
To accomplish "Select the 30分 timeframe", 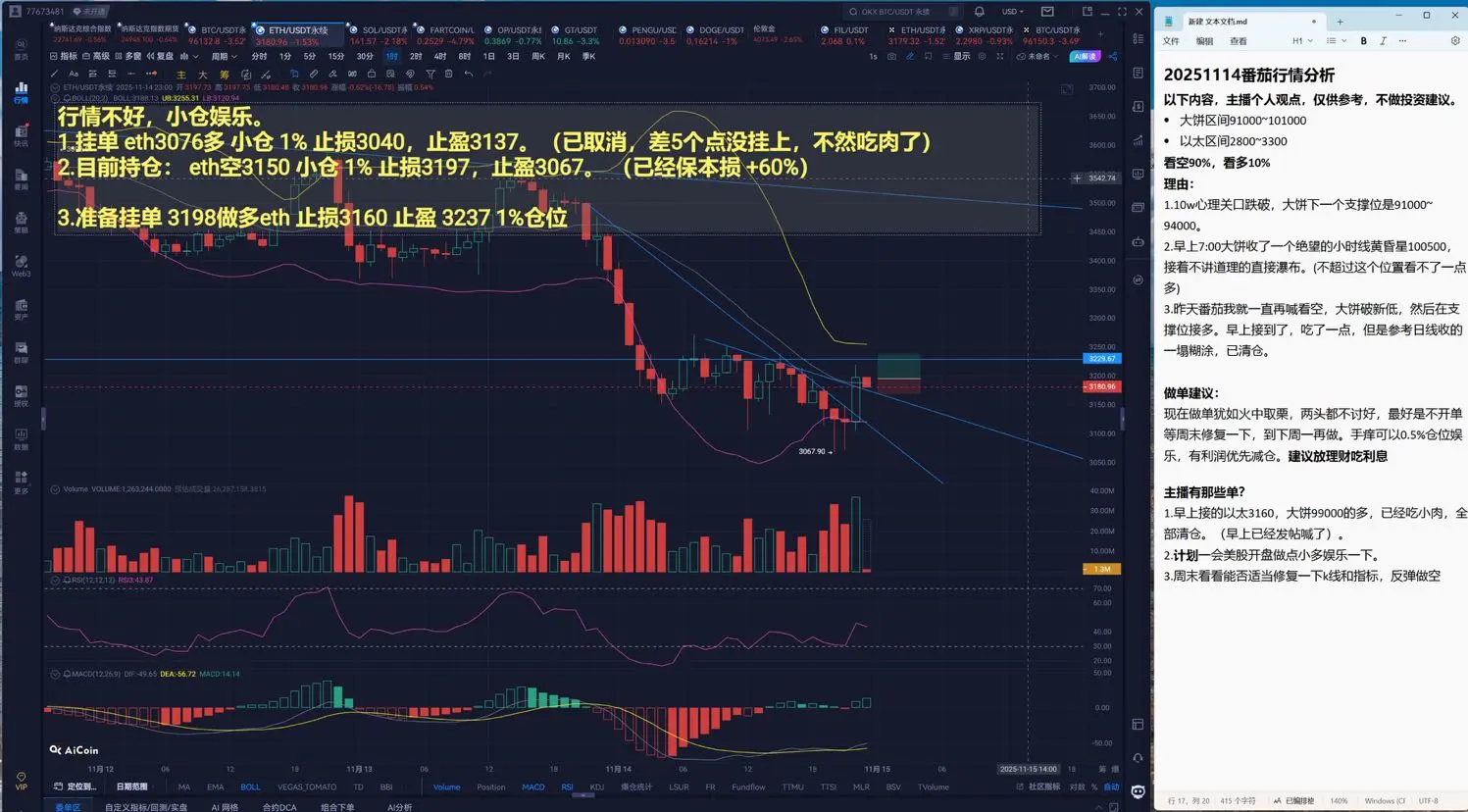I will click(x=365, y=56).
